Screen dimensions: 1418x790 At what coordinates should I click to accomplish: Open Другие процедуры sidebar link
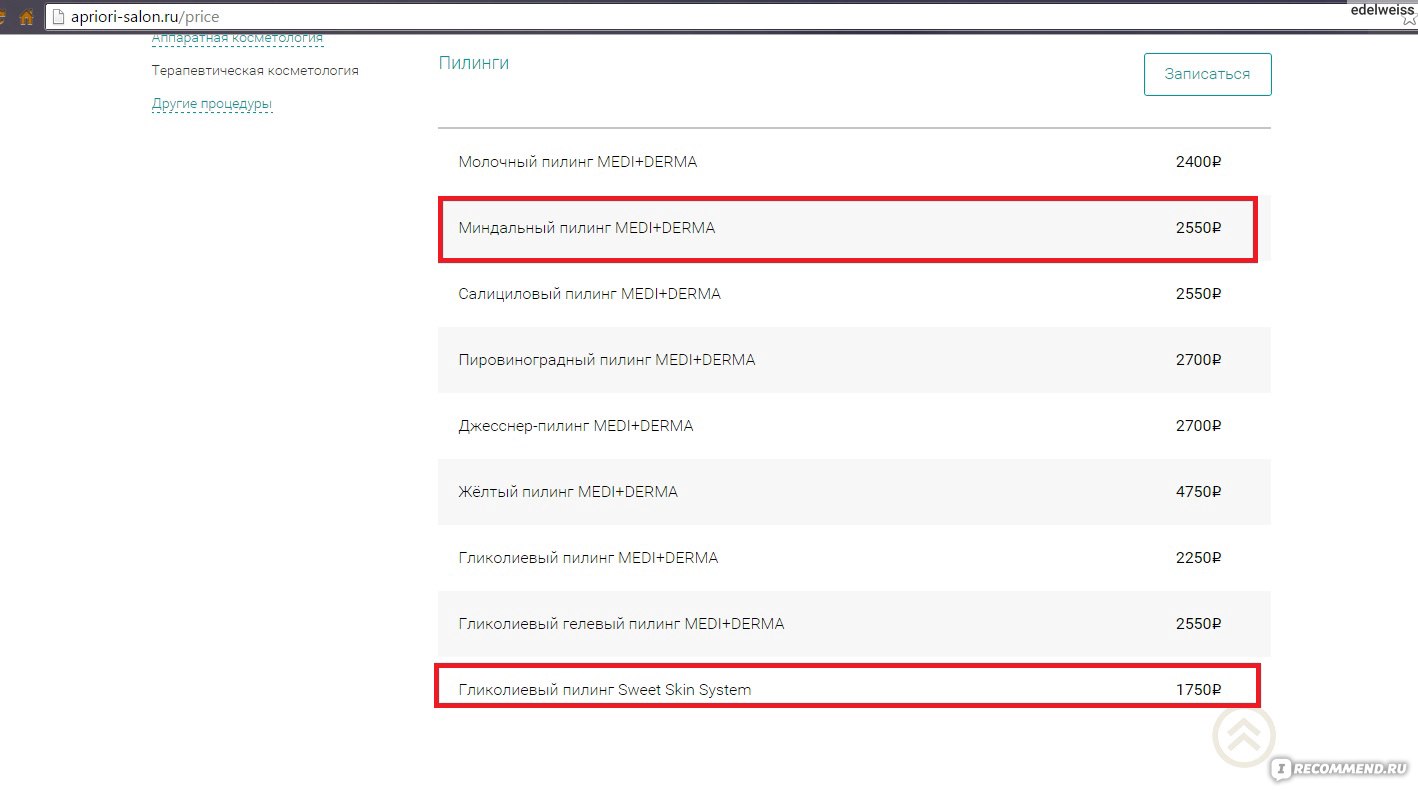pyautogui.click(x=212, y=104)
